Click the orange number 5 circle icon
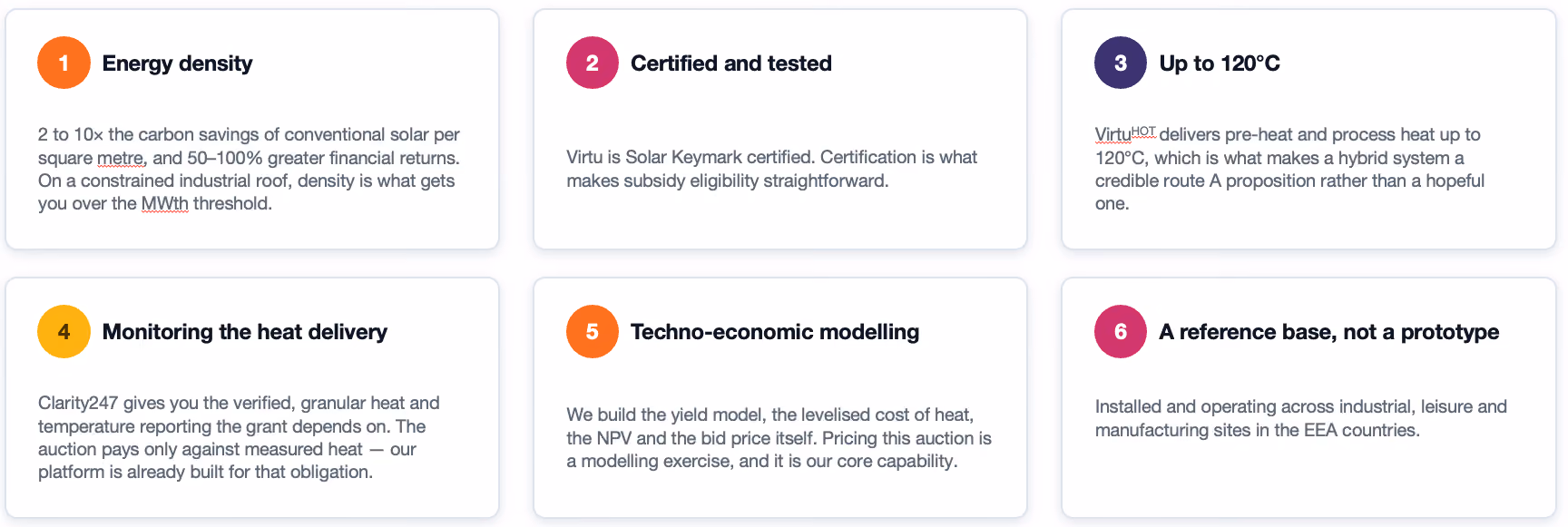The width and height of the screenshot is (1568, 527). click(593, 332)
